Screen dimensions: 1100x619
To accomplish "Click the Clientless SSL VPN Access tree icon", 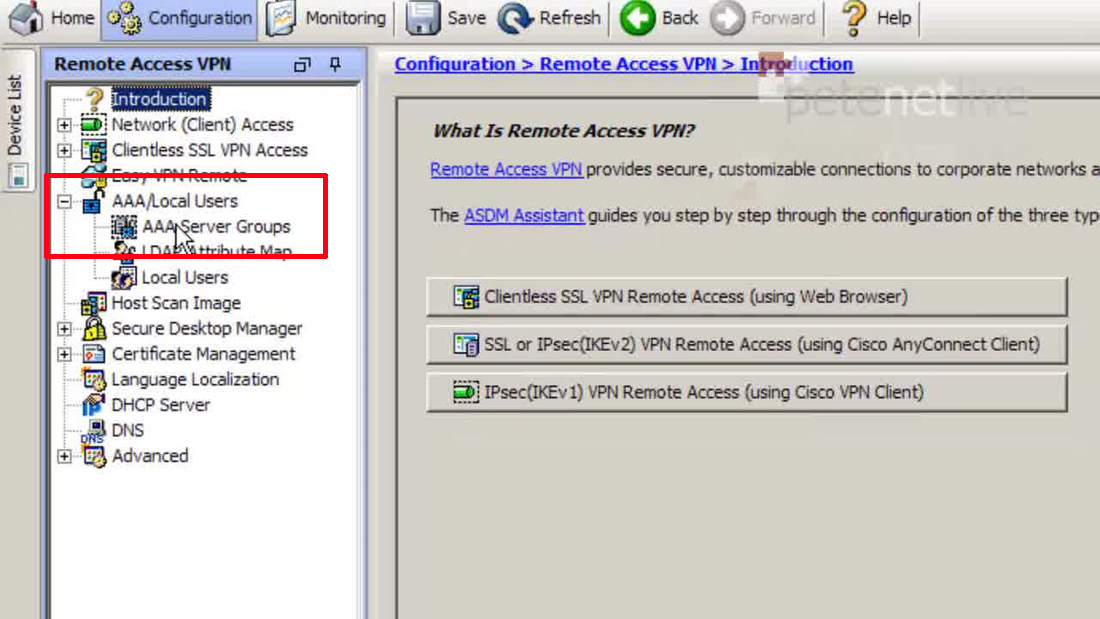I will (x=93, y=150).
